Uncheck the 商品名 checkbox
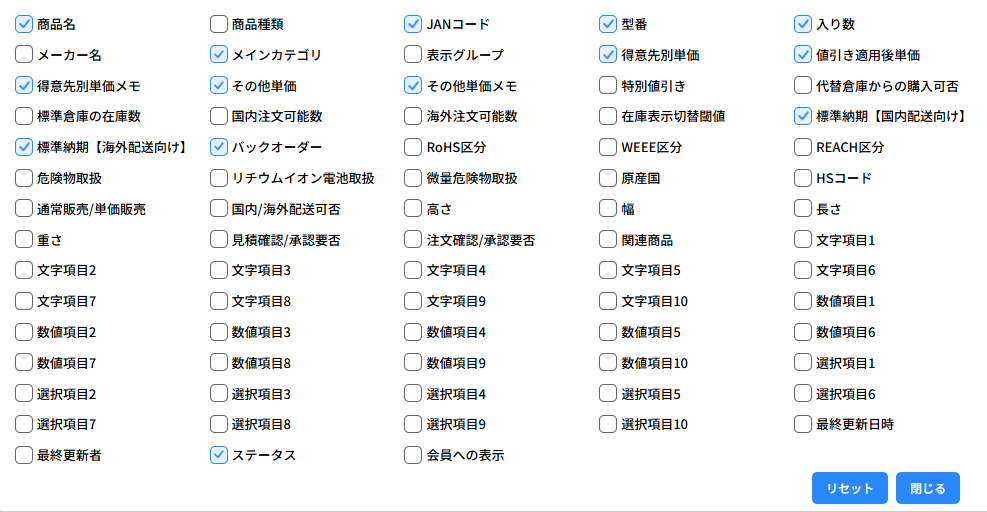This screenshot has height=512, width=987. click(x=25, y=24)
